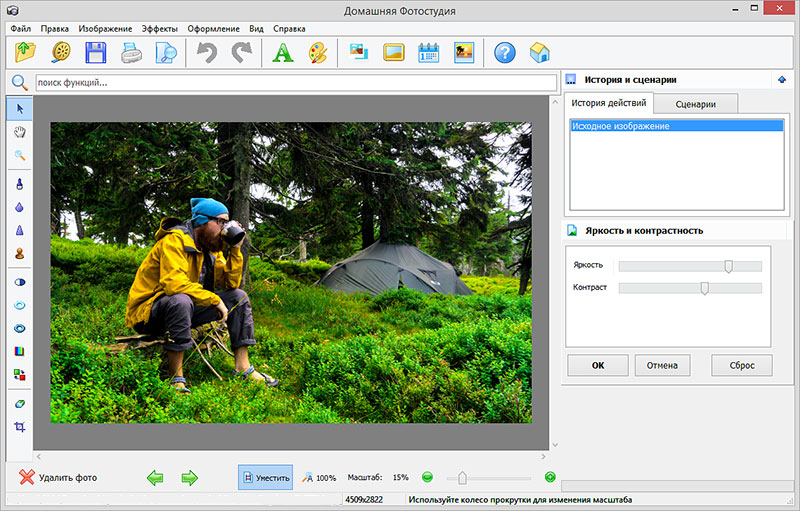Select the half-shaded circle lighten-darken tool
This screenshot has height=511, width=800.
[x=20, y=282]
